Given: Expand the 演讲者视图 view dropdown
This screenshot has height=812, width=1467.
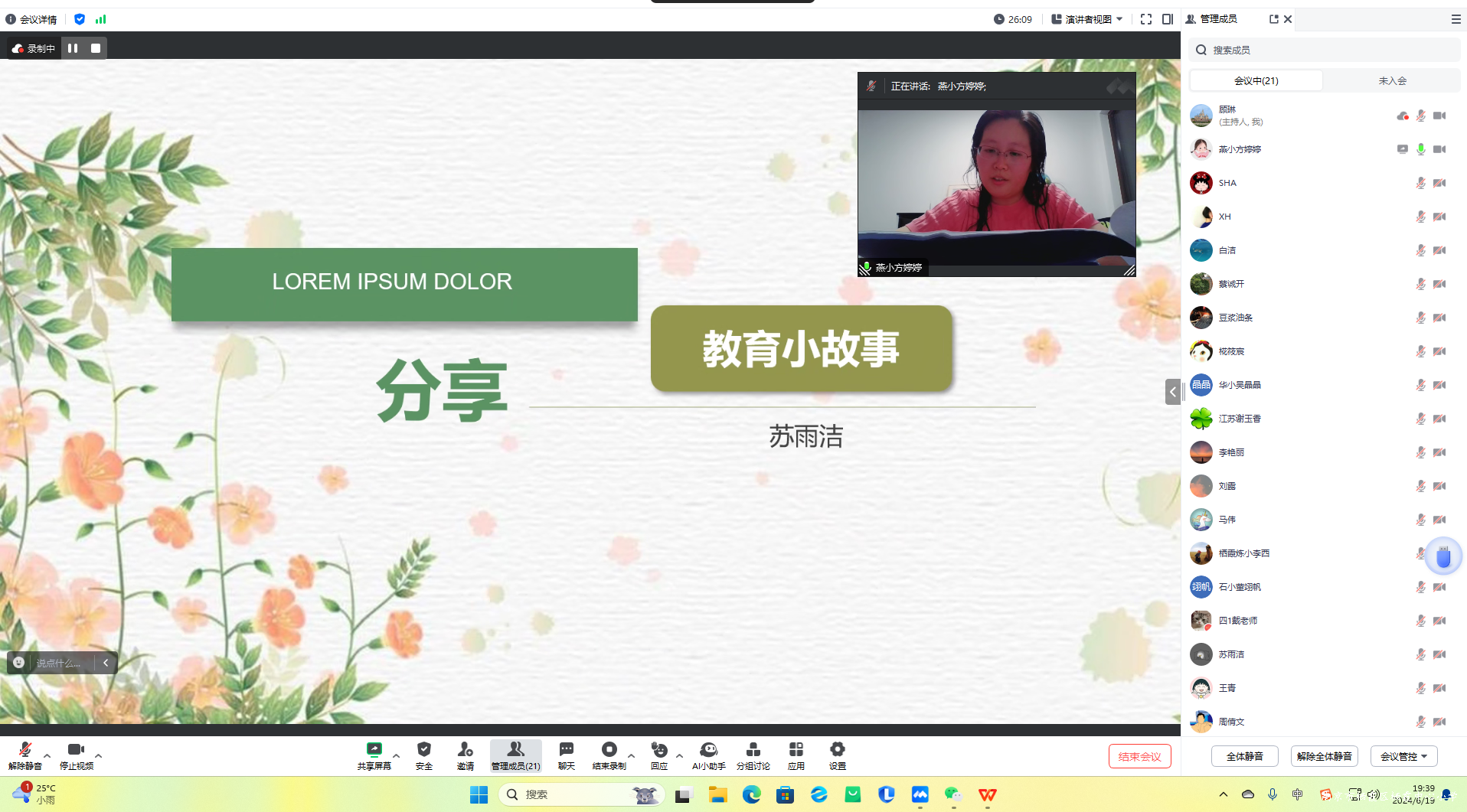Looking at the screenshot, I should click(x=1087, y=19).
